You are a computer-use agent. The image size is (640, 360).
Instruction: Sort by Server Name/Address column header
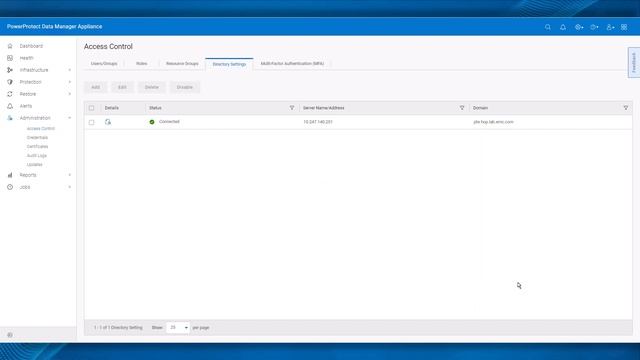(323, 108)
